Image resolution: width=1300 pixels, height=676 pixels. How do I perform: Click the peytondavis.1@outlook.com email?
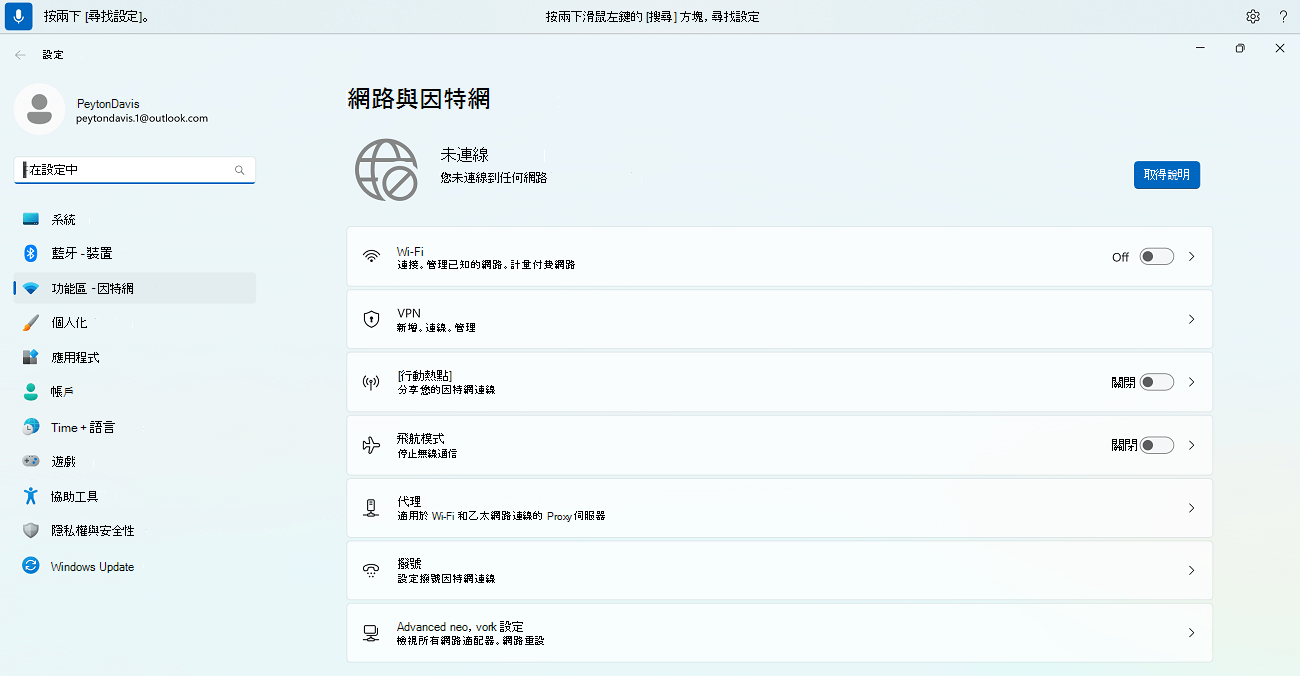[142, 118]
